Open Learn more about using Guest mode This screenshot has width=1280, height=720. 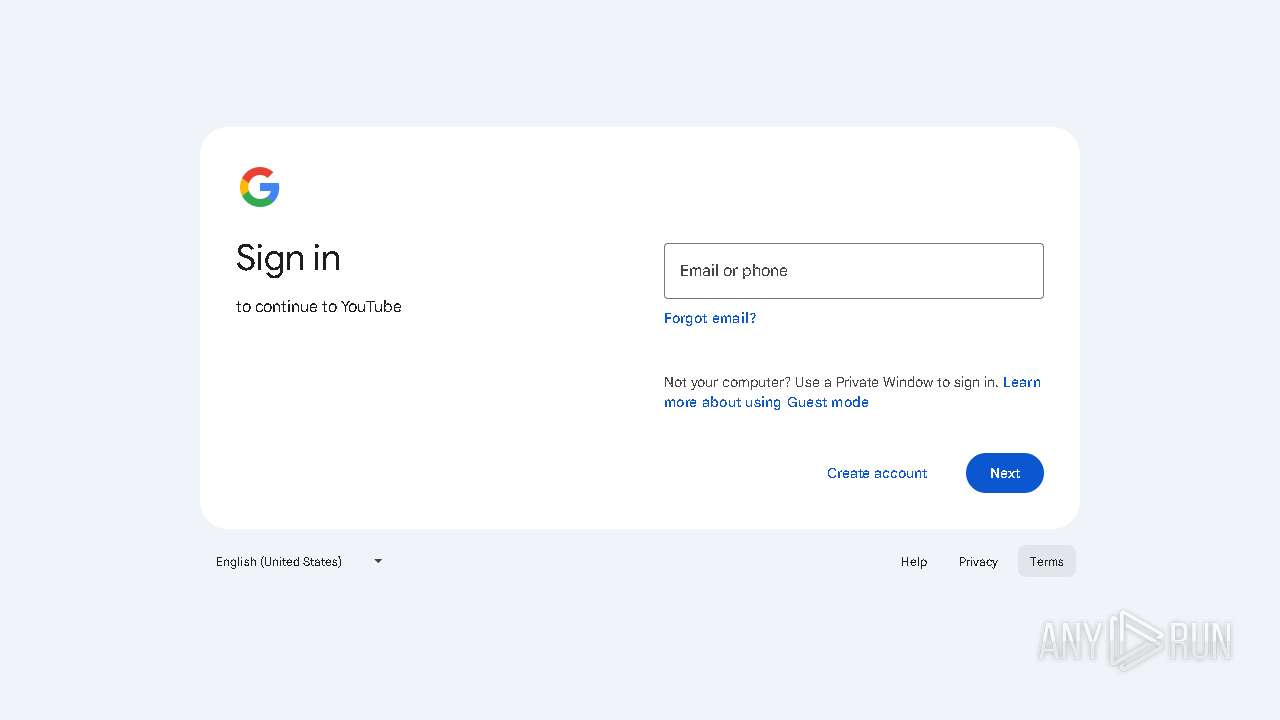pos(766,402)
